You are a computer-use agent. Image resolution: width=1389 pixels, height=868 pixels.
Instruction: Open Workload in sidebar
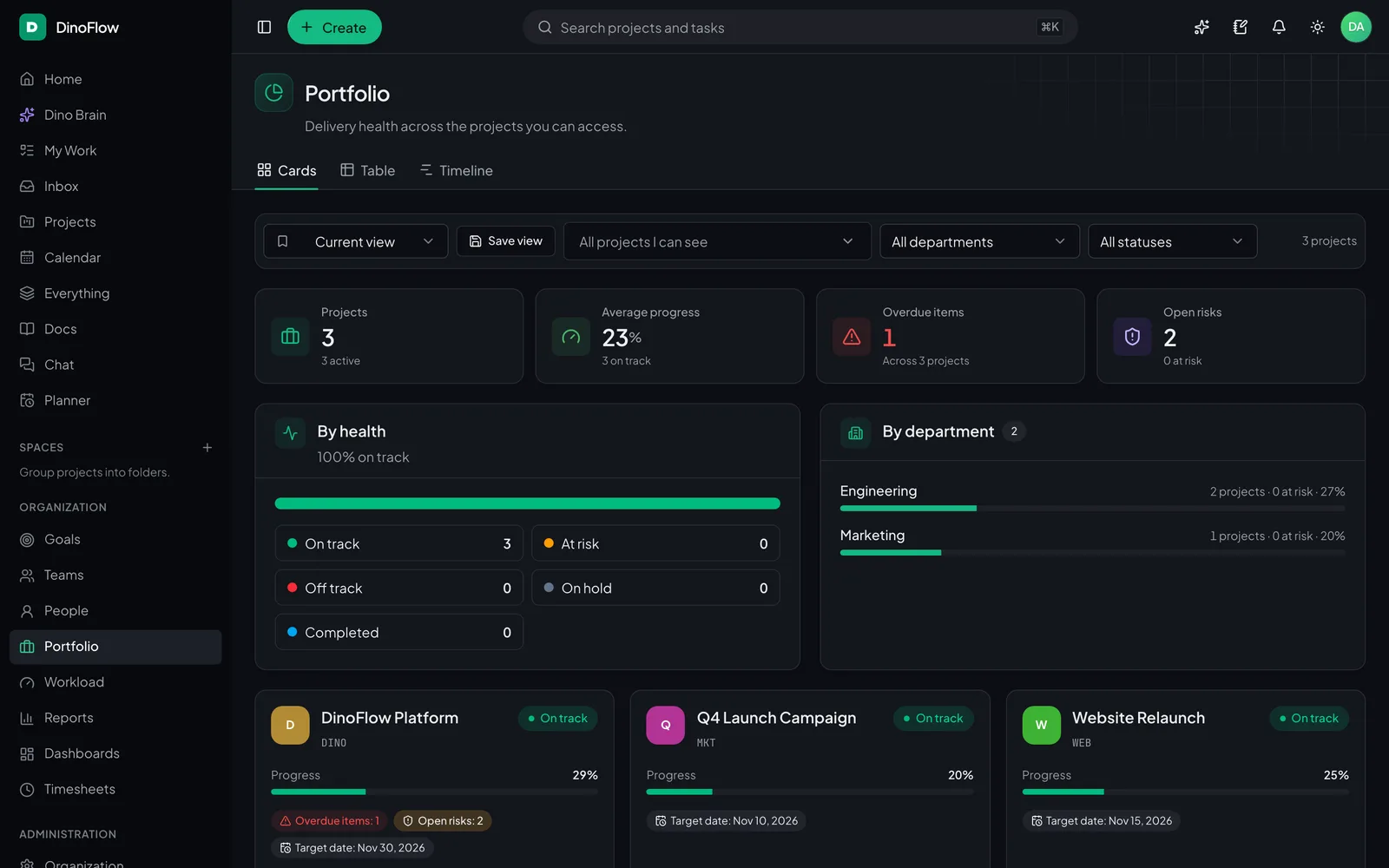115,682
